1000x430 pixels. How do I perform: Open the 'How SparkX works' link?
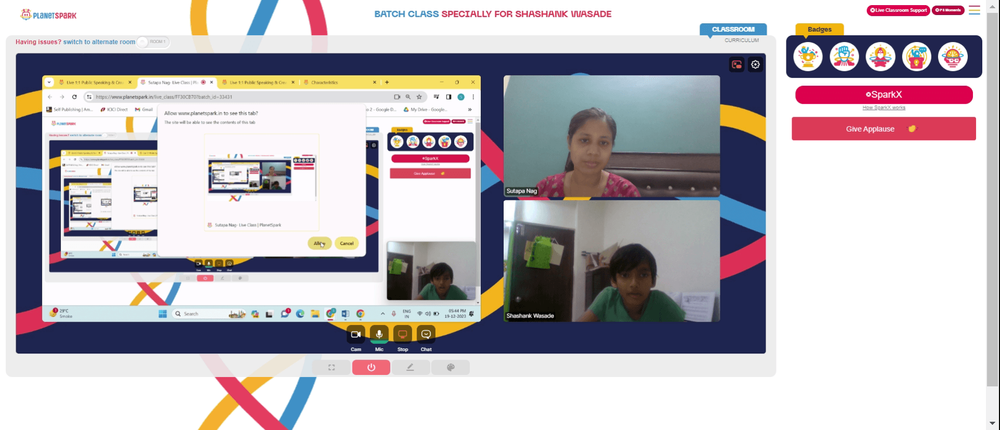point(884,108)
